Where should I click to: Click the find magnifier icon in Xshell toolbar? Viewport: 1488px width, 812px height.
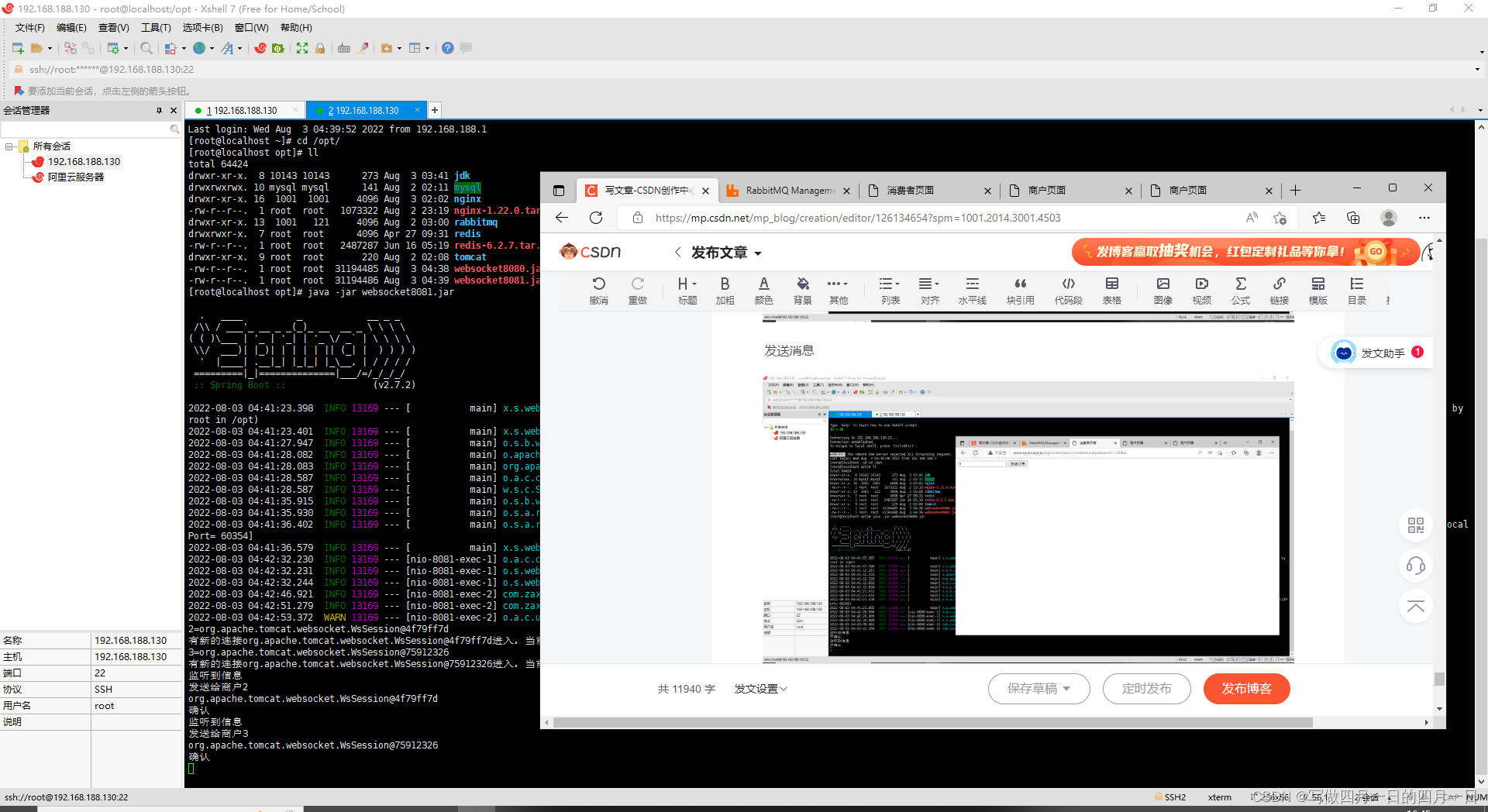tap(146, 48)
